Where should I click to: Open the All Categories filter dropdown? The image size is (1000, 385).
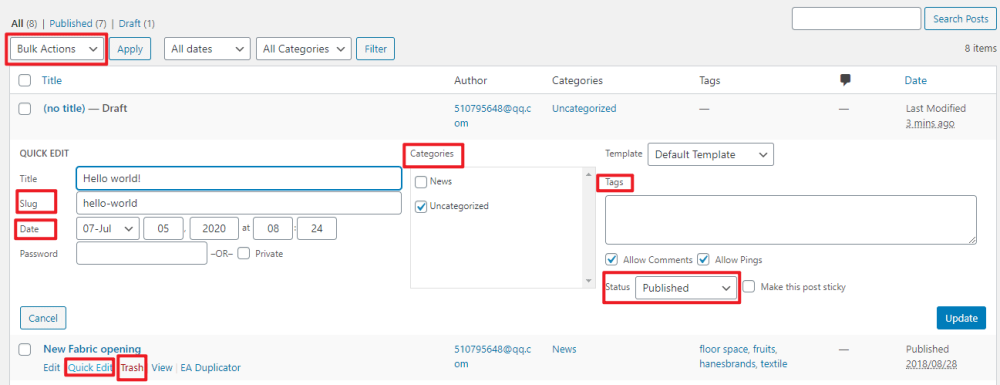[x=304, y=48]
